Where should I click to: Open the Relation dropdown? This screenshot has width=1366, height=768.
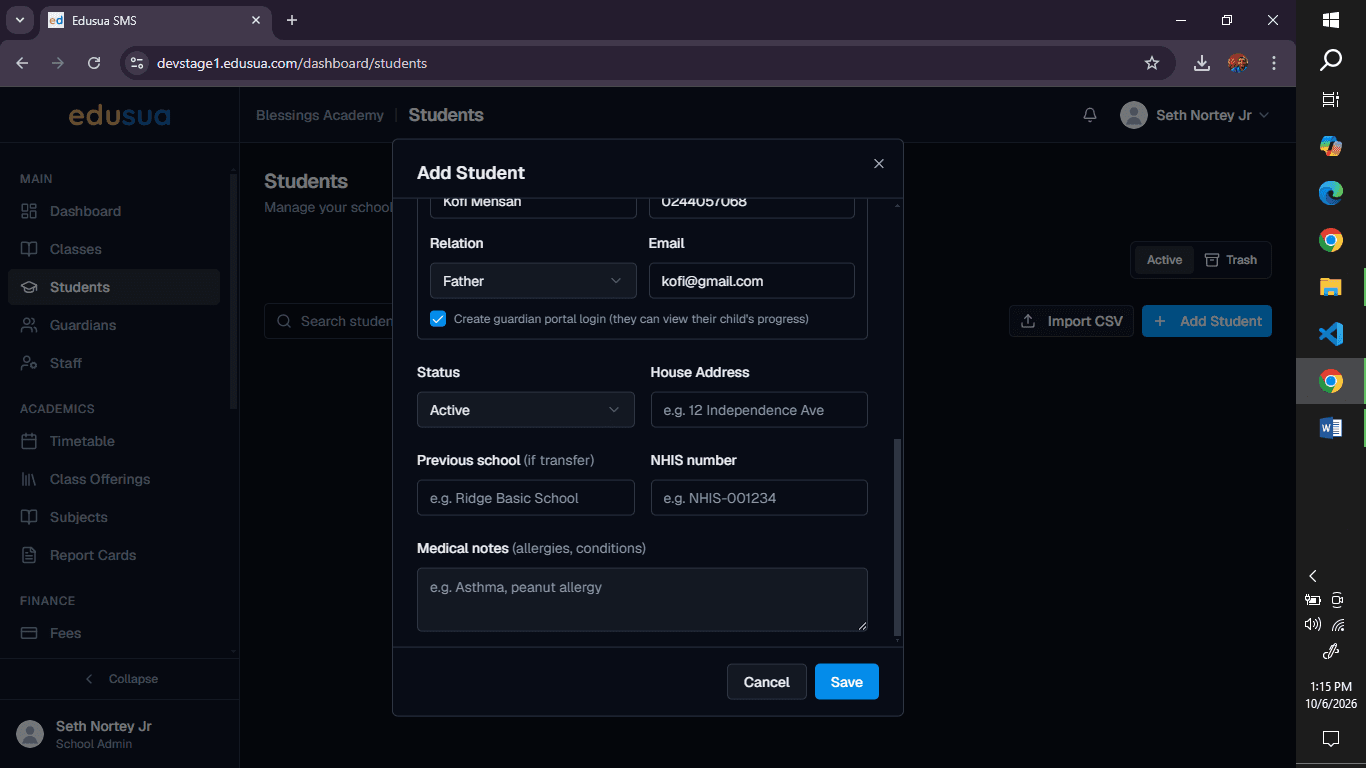533,281
